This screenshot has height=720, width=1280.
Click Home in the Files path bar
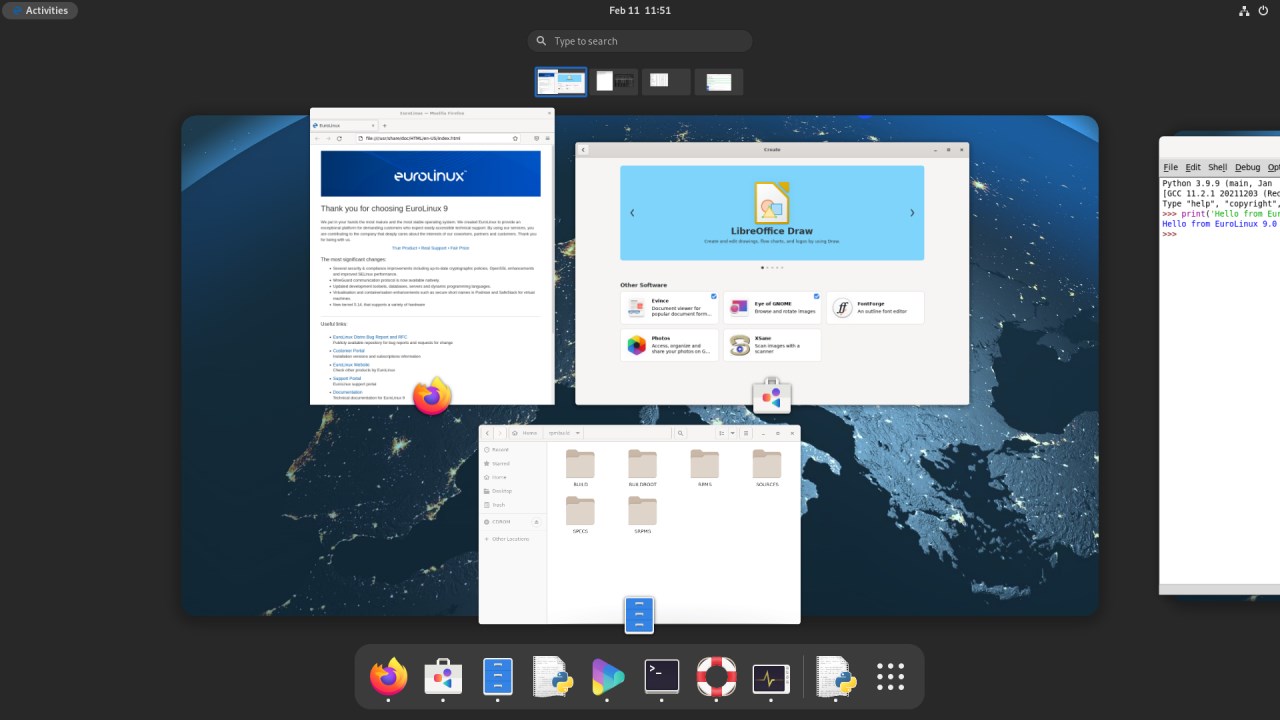[526, 433]
